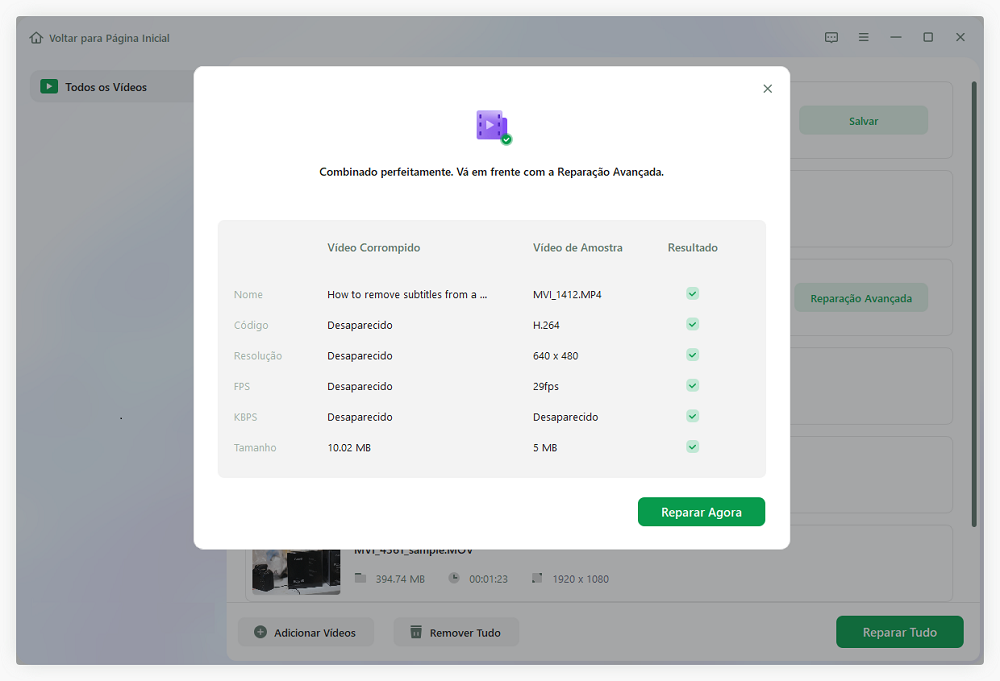
Task: Open the feedback chat icon in title bar
Action: pos(831,38)
